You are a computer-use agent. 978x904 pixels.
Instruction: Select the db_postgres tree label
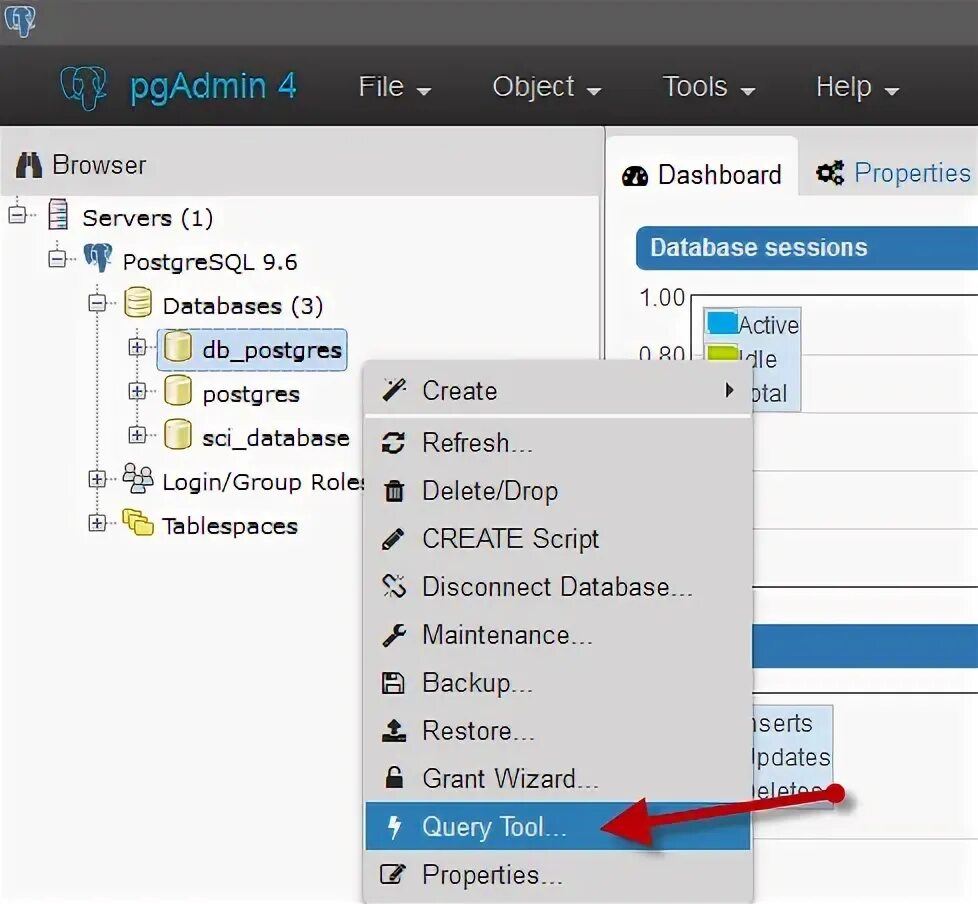tap(272, 350)
